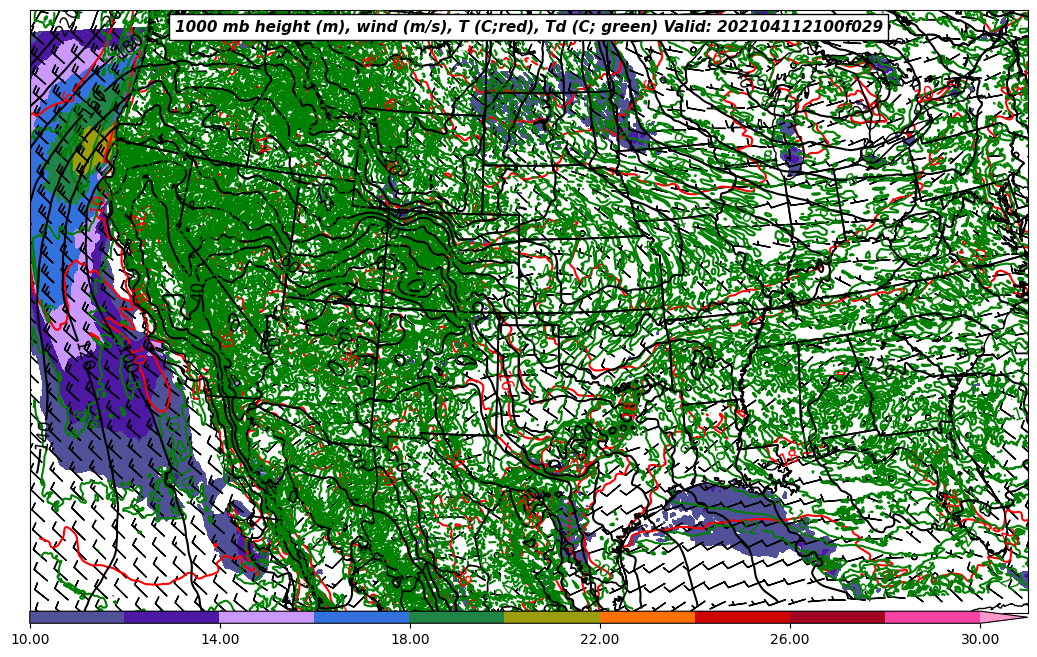Click the olive 20–22 colorbar segment
Image resolution: width=1037 pixels, height=657 pixels.
pos(552,617)
